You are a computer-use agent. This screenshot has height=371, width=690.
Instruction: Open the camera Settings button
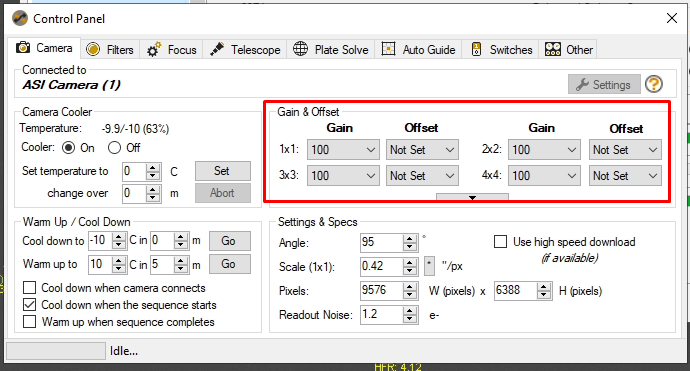click(x=604, y=84)
